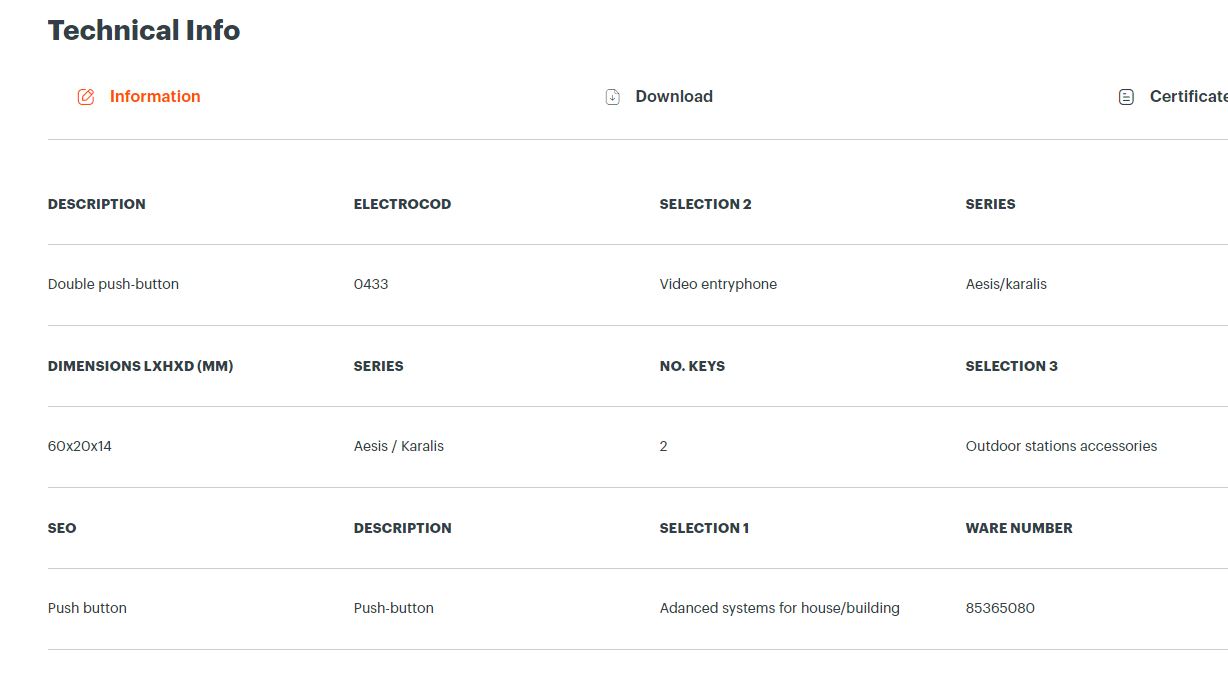1228x693 pixels.
Task: Click the Video entryphone selection value
Action: coord(718,284)
